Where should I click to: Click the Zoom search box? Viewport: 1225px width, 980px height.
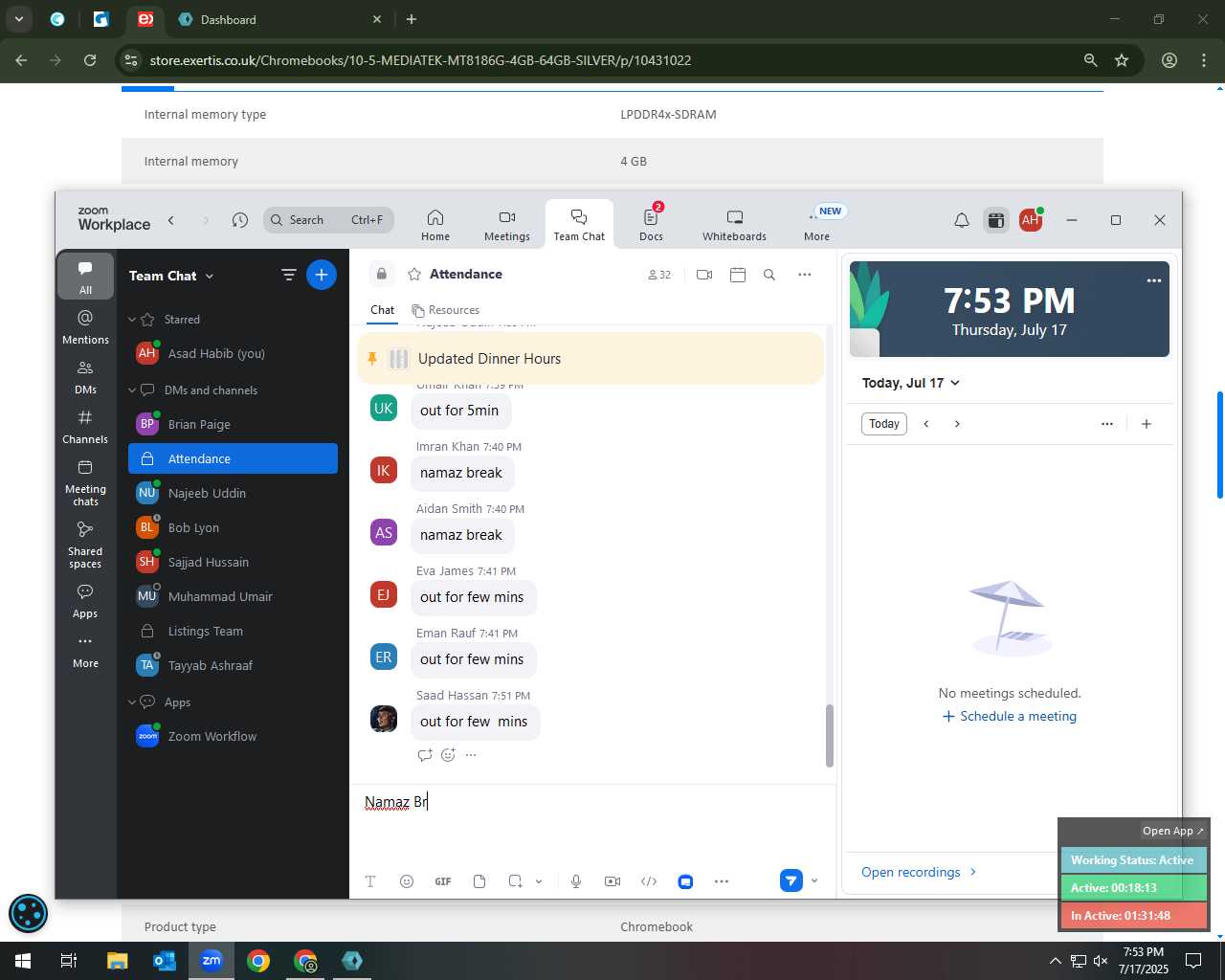tap(328, 220)
